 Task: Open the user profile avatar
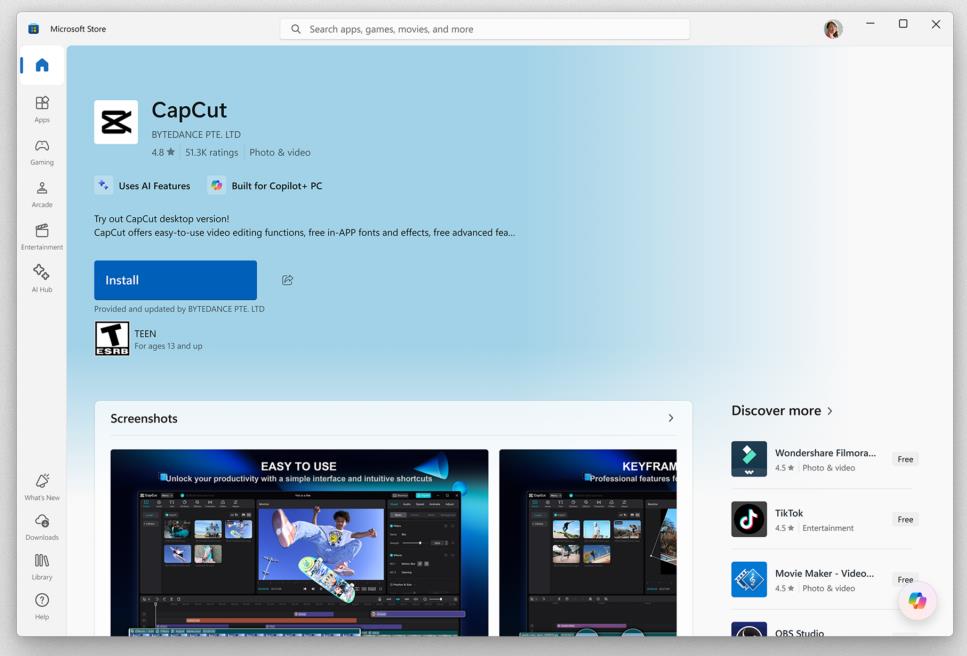(x=833, y=29)
